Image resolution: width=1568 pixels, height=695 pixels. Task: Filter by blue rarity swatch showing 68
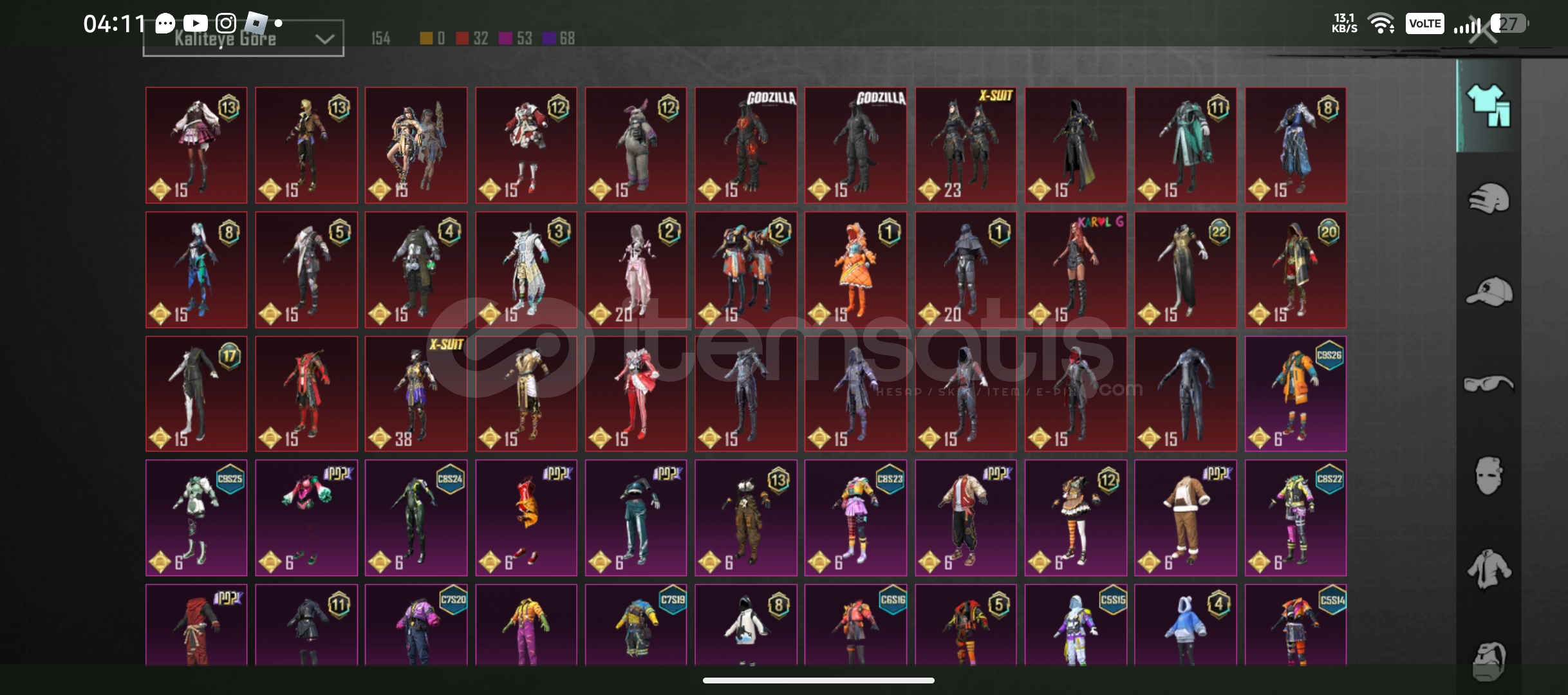pyautogui.click(x=548, y=39)
